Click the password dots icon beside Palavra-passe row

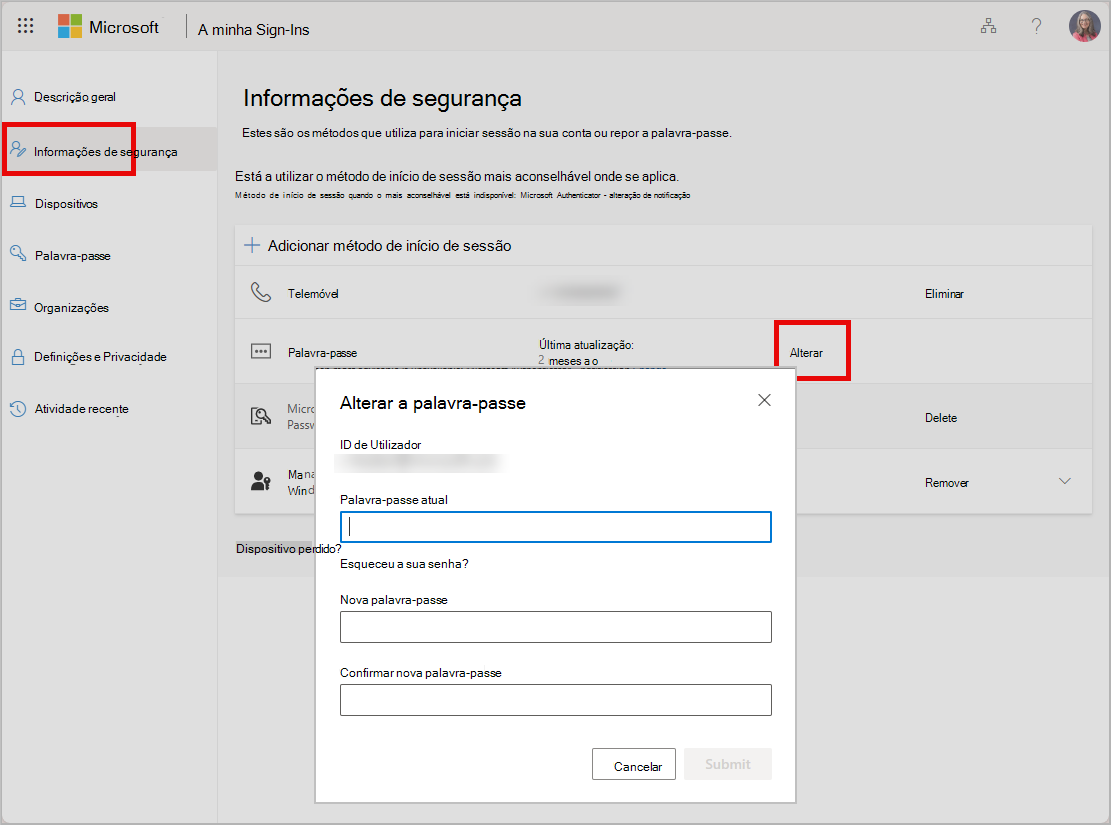(x=261, y=352)
